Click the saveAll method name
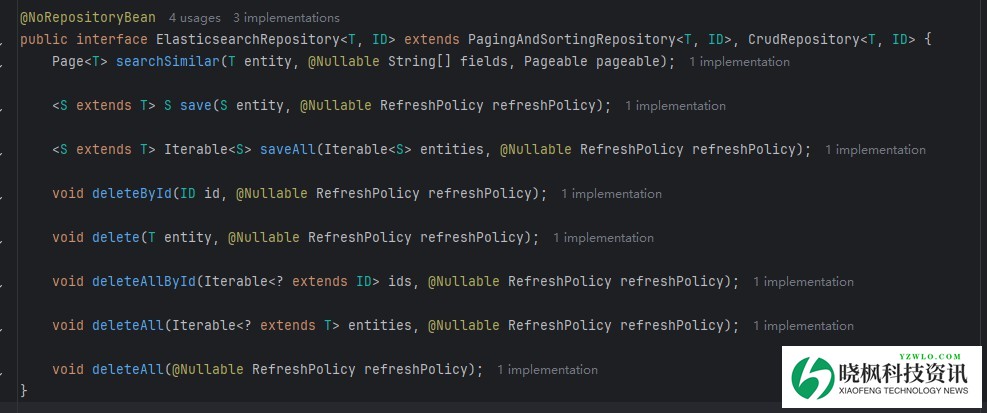 coord(287,150)
